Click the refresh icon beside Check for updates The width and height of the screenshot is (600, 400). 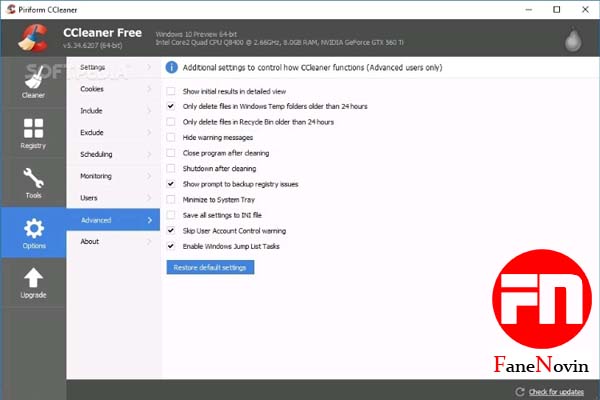[x=520, y=392]
